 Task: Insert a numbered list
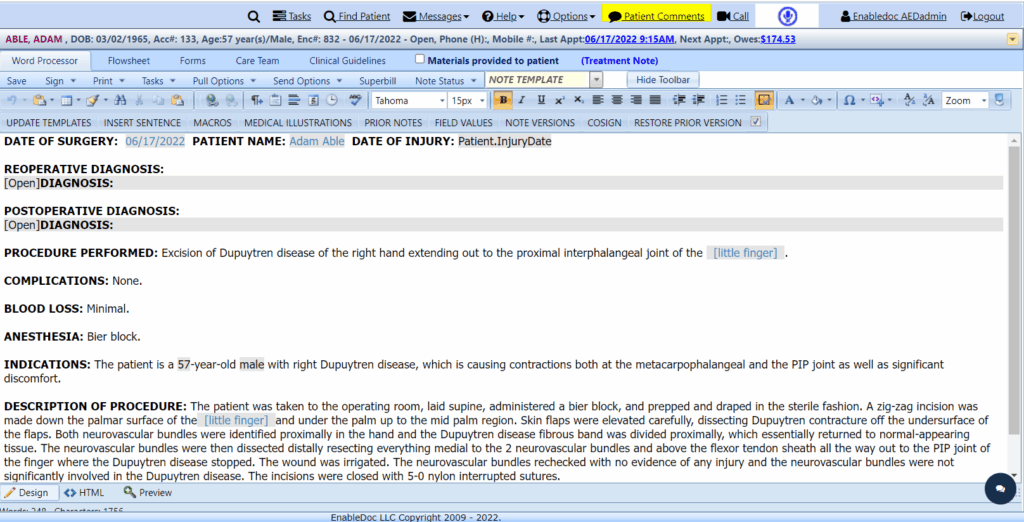point(721,101)
